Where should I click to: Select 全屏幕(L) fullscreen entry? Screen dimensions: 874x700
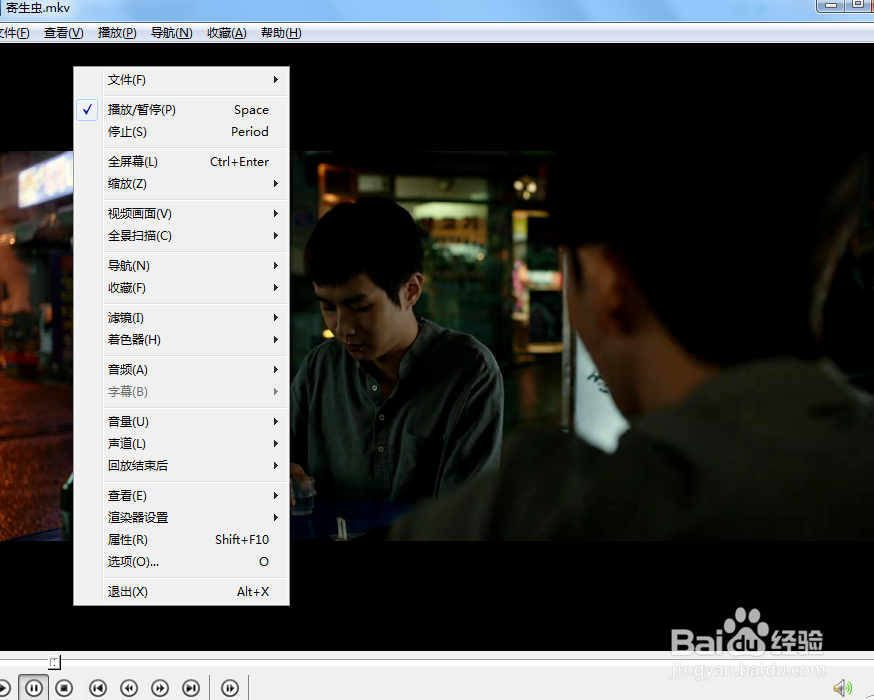click(x=181, y=162)
